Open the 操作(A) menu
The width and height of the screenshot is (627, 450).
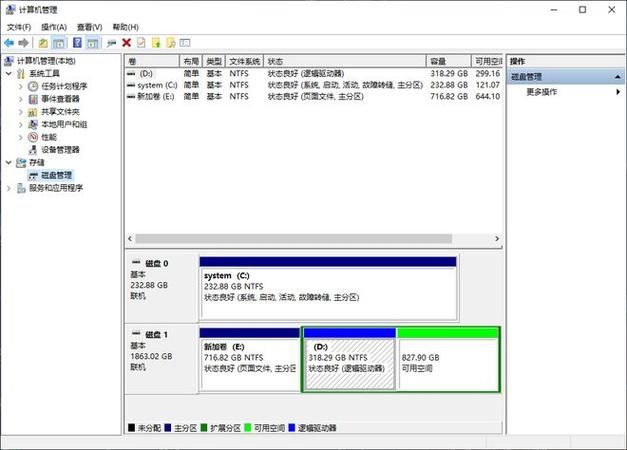54,27
